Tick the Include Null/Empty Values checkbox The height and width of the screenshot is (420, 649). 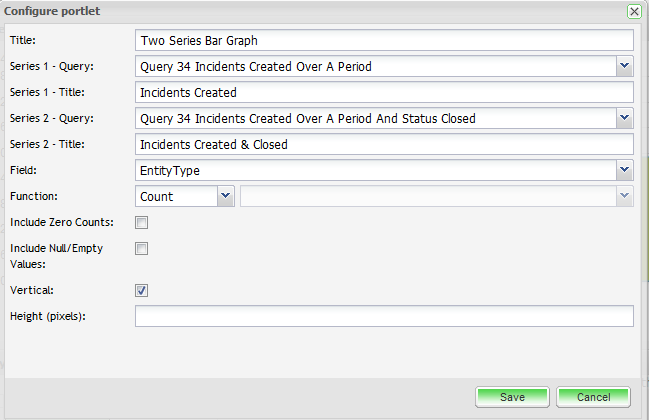click(x=142, y=248)
